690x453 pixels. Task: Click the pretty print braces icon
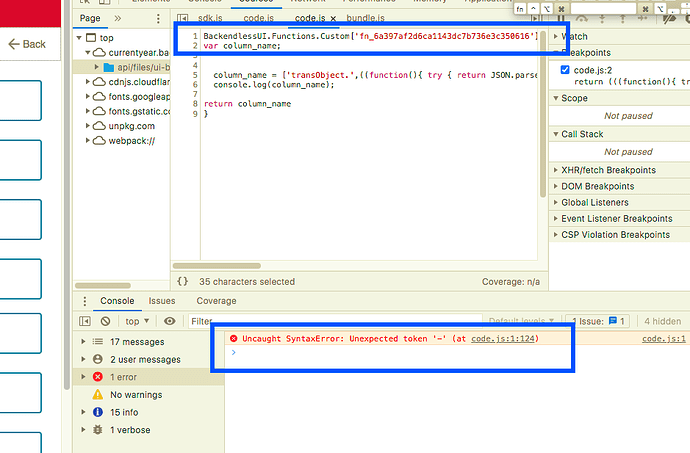click(x=182, y=281)
